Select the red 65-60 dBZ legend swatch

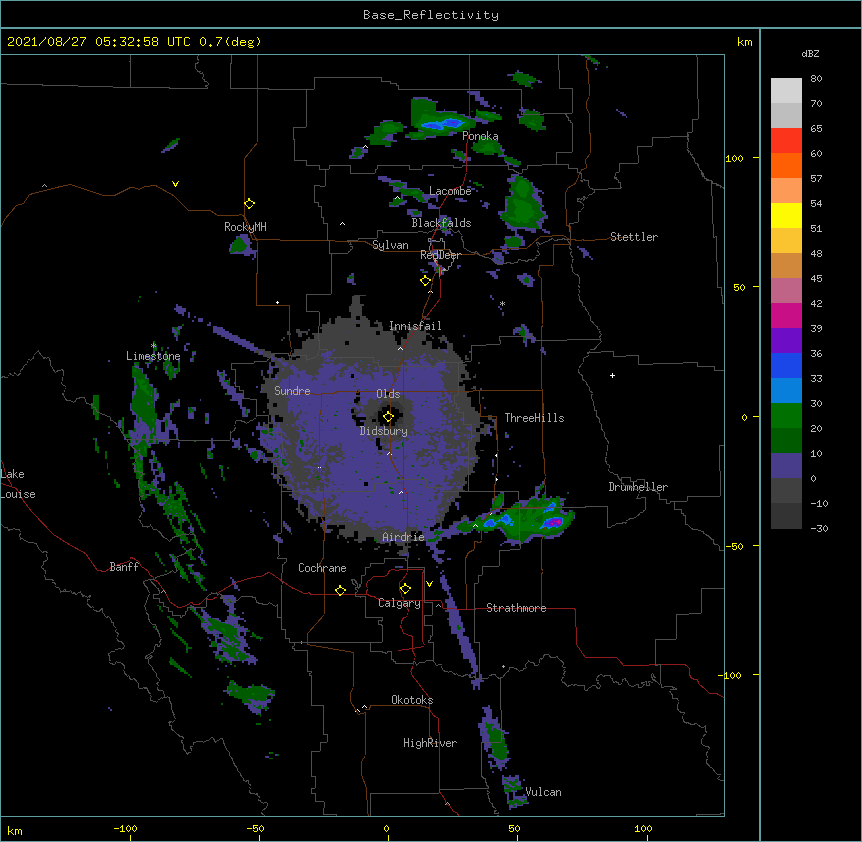[786, 141]
